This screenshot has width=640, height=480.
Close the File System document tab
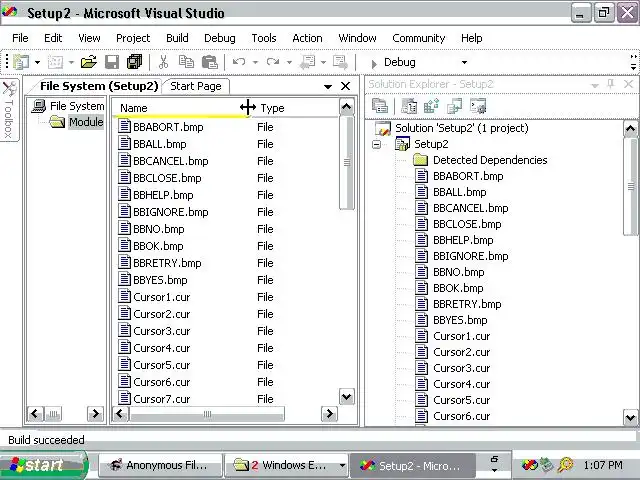click(x=345, y=86)
